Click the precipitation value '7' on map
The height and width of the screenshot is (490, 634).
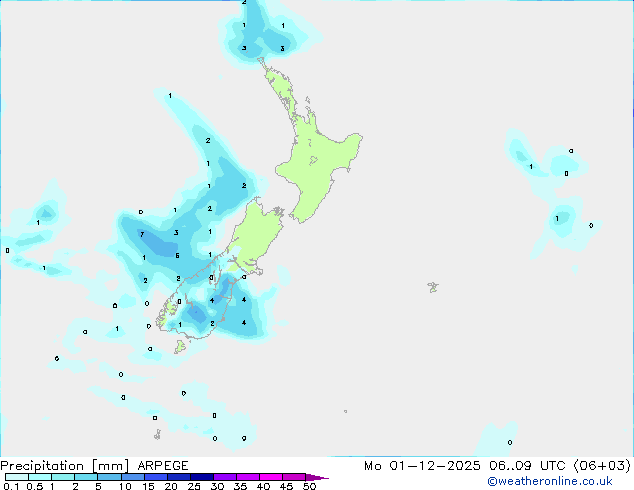[142, 234]
